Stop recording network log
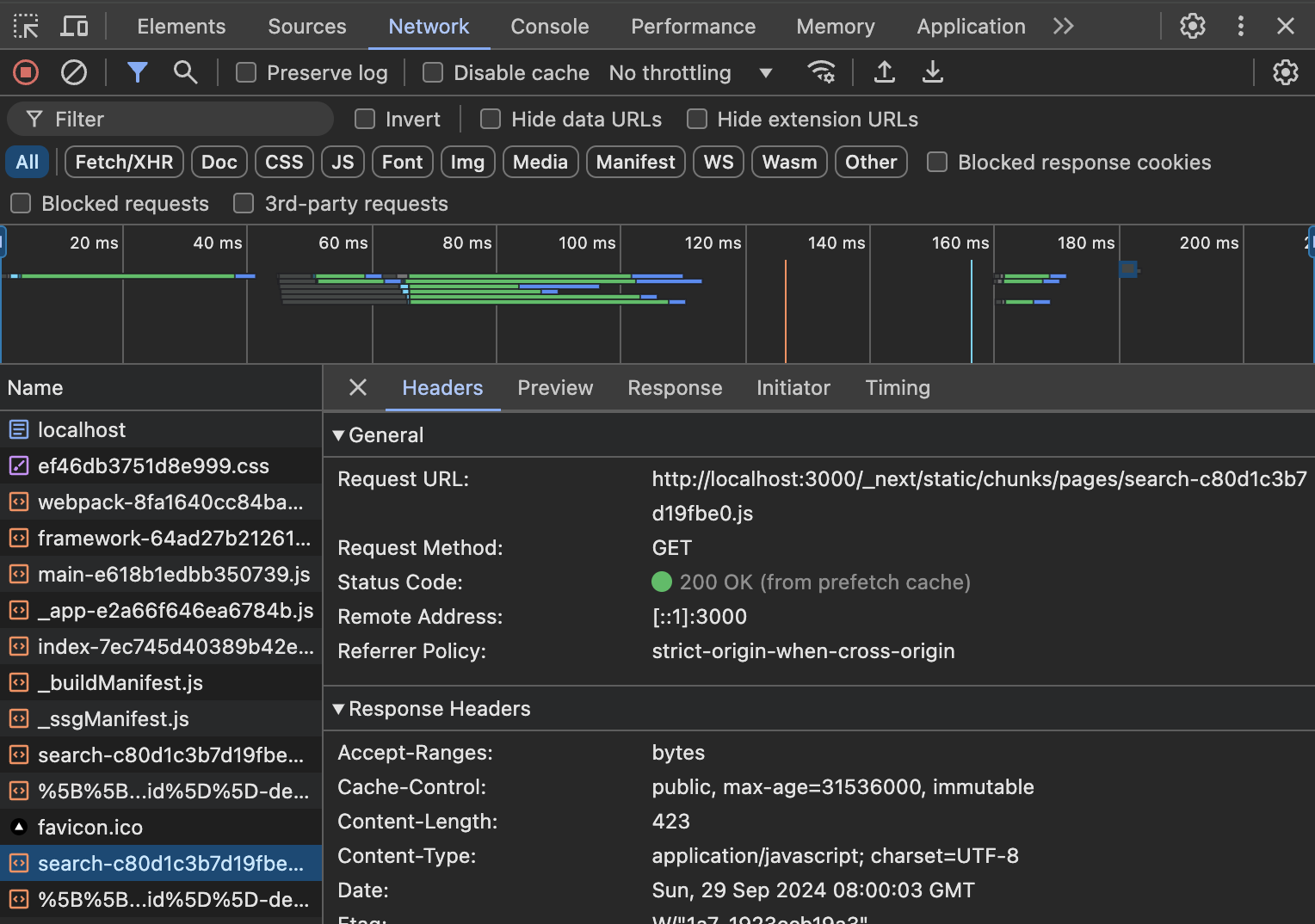Screen dimensions: 1315x924 click(26, 73)
